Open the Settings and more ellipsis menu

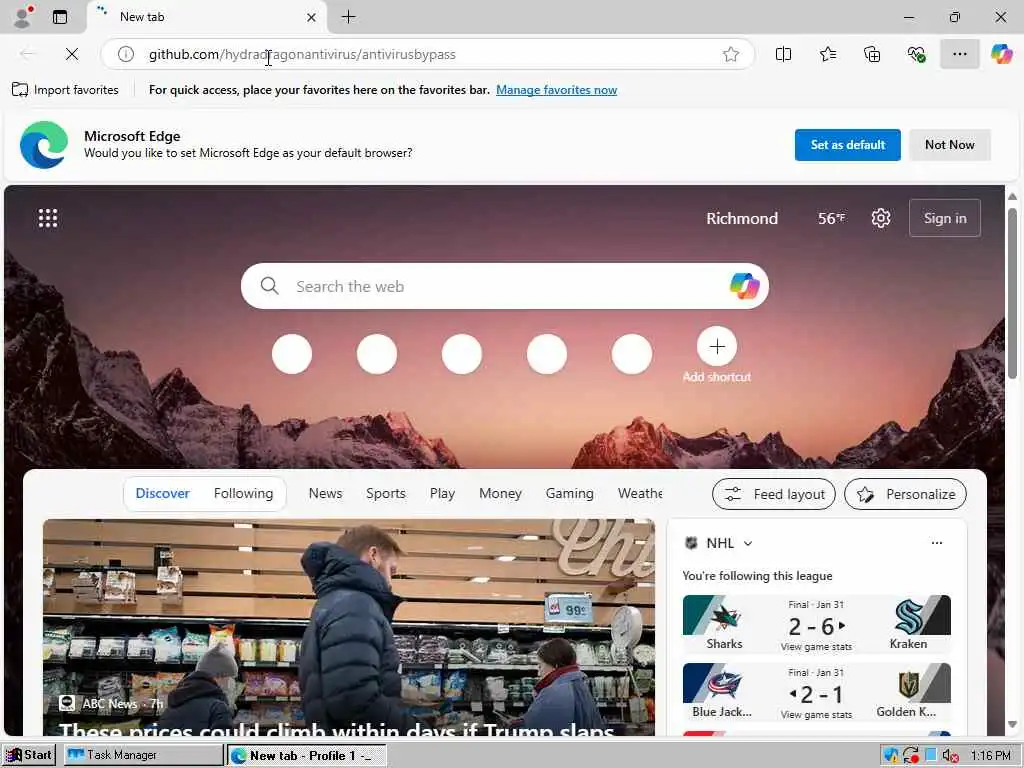959,54
